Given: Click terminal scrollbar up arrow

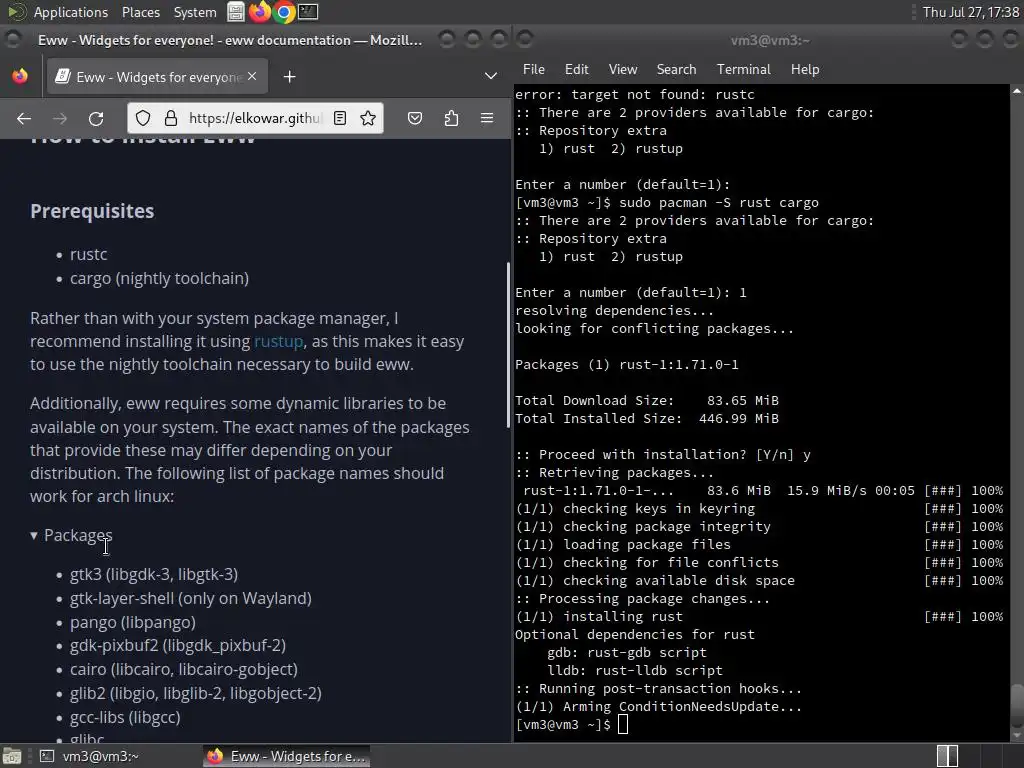Looking at the screenshot, I should point(1017,91).
